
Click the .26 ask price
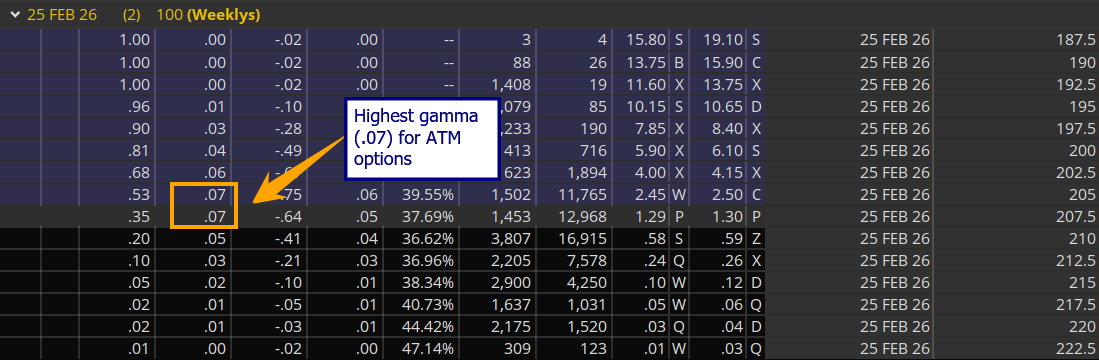pyautogui.click(x=732, y=261)
